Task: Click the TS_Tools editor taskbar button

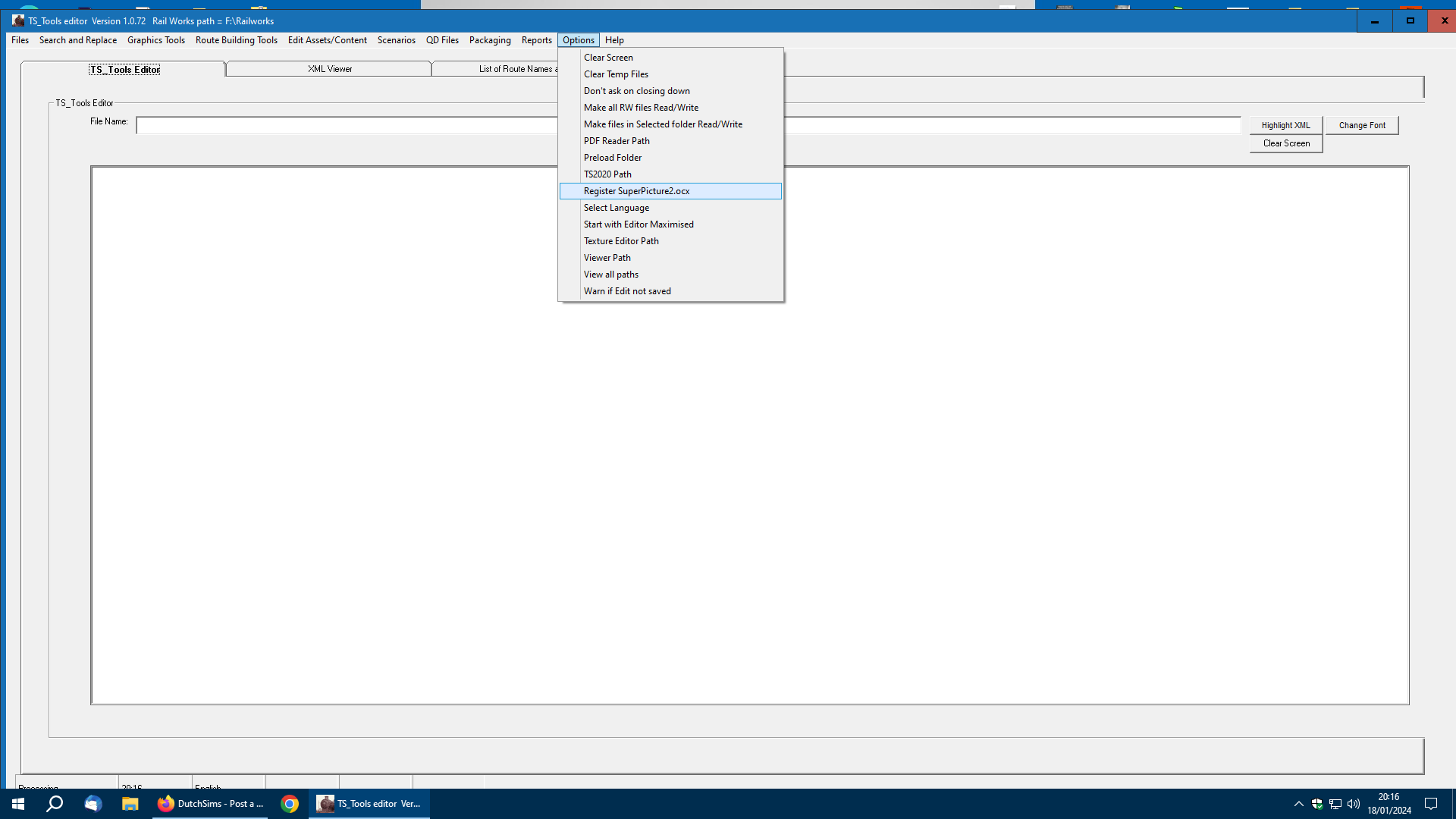Action: click(x=369, y=804)
